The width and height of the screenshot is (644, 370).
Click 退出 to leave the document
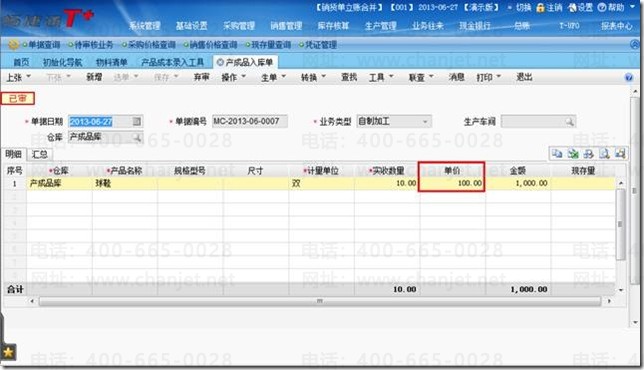[x=524, y=77]
